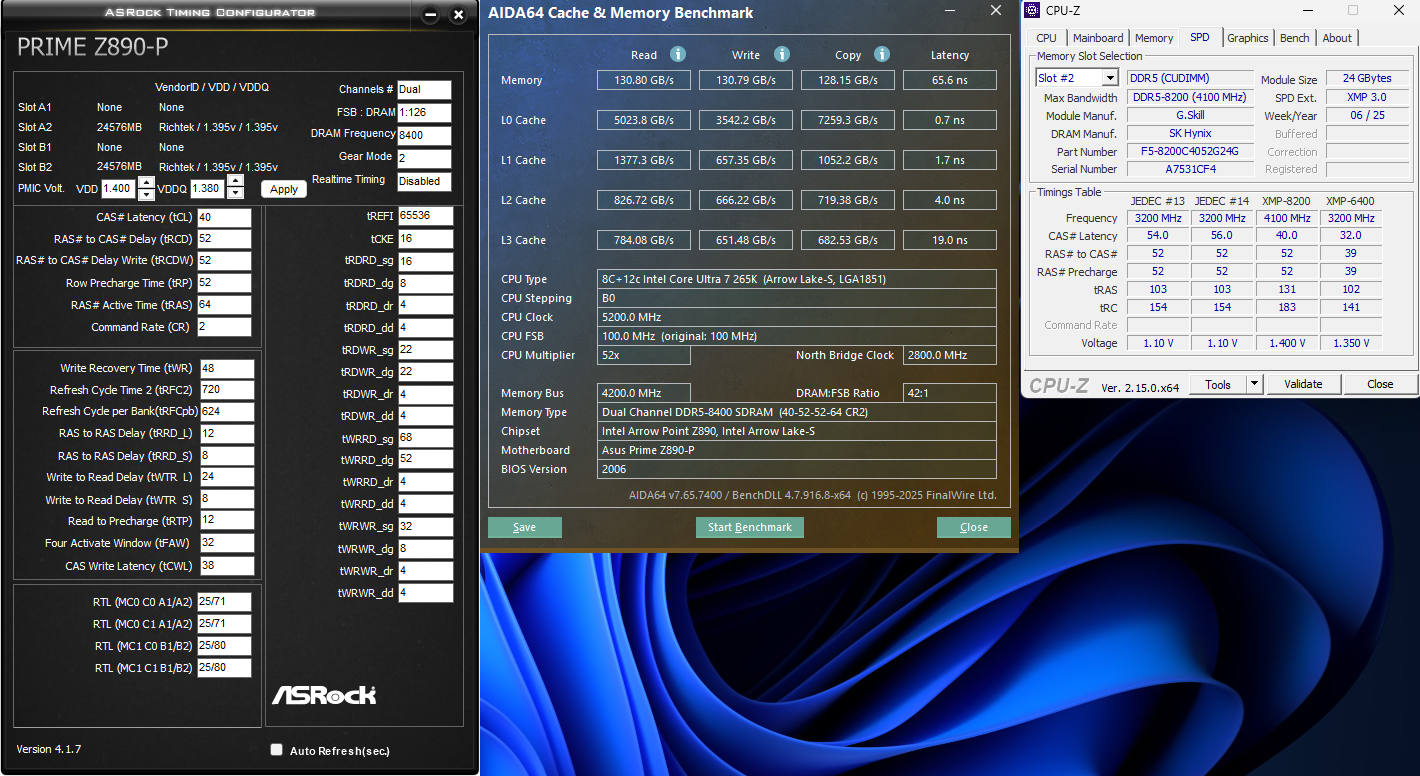1420x776 pixels.
Task: Click the Close button in CPU-Z
Action: click(1380, 384)
